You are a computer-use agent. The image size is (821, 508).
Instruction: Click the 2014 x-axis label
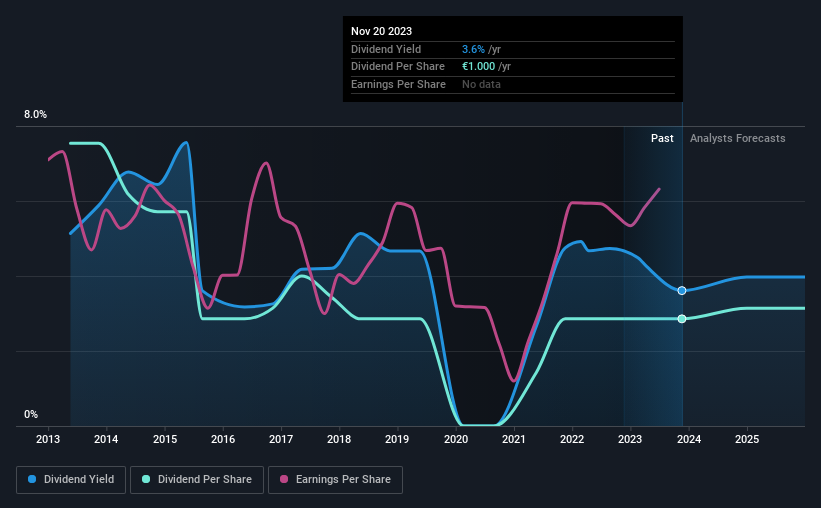106,439
